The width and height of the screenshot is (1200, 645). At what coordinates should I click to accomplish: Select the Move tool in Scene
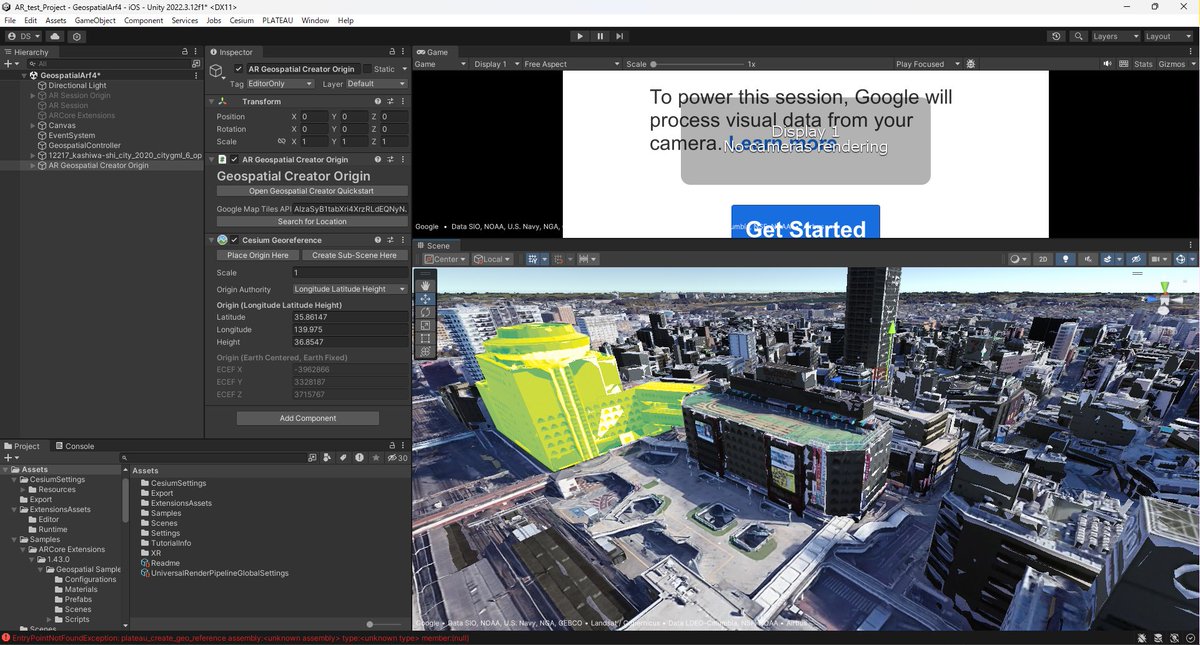[425, 299]
